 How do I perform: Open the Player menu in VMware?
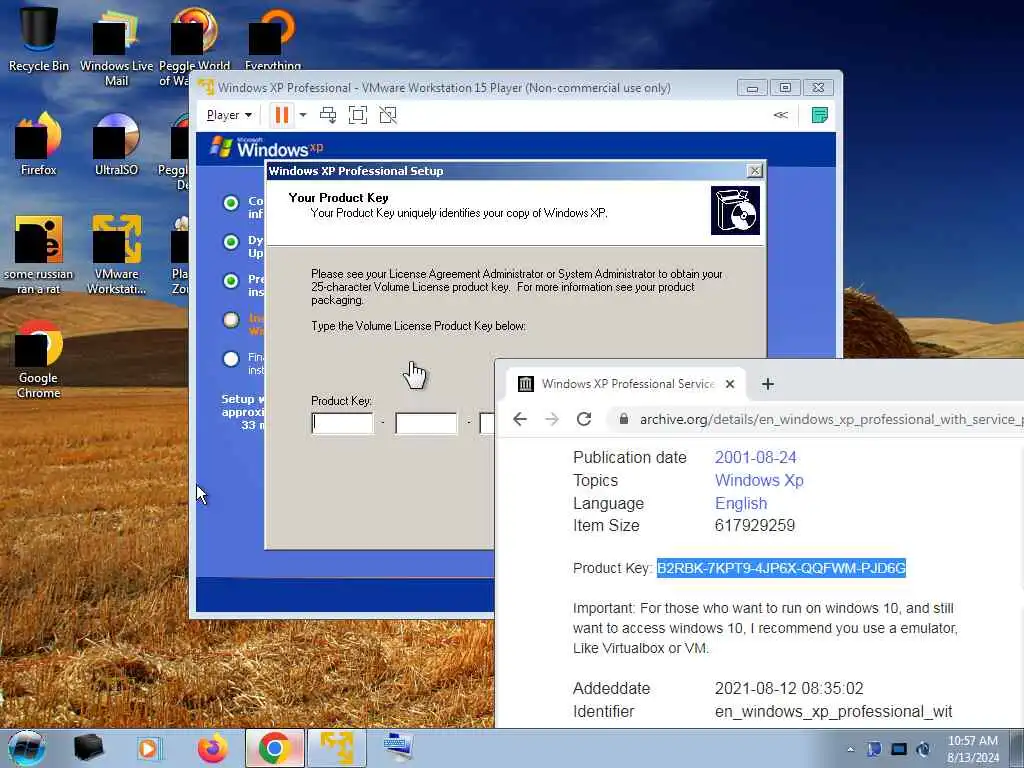[x=229, y=116]
